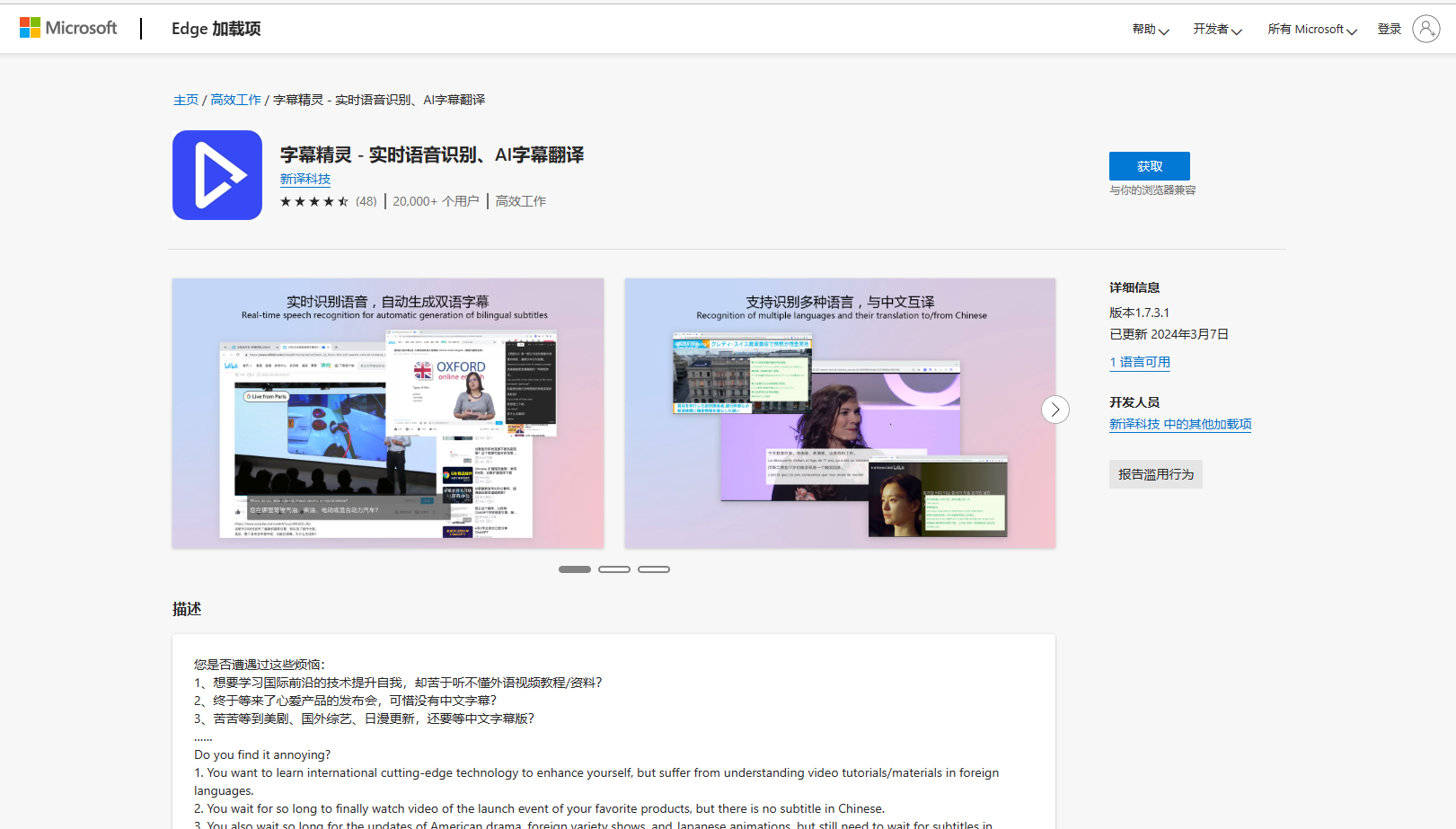1456x829 pixels.
Task: Click the 登录 sign-in link
Action: (1390, 30)
